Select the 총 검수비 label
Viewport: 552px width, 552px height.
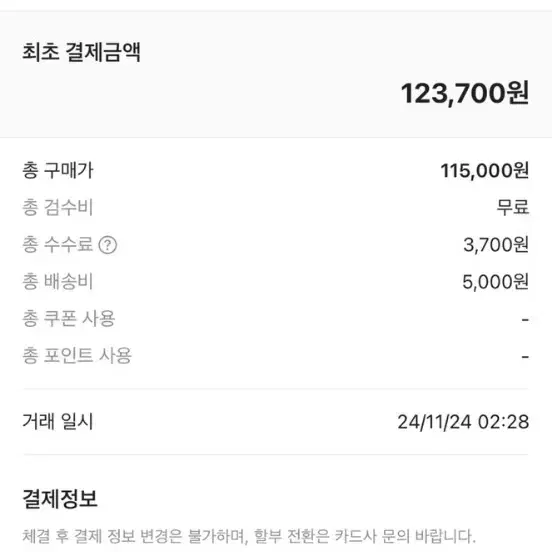click(x=58, y=207)
